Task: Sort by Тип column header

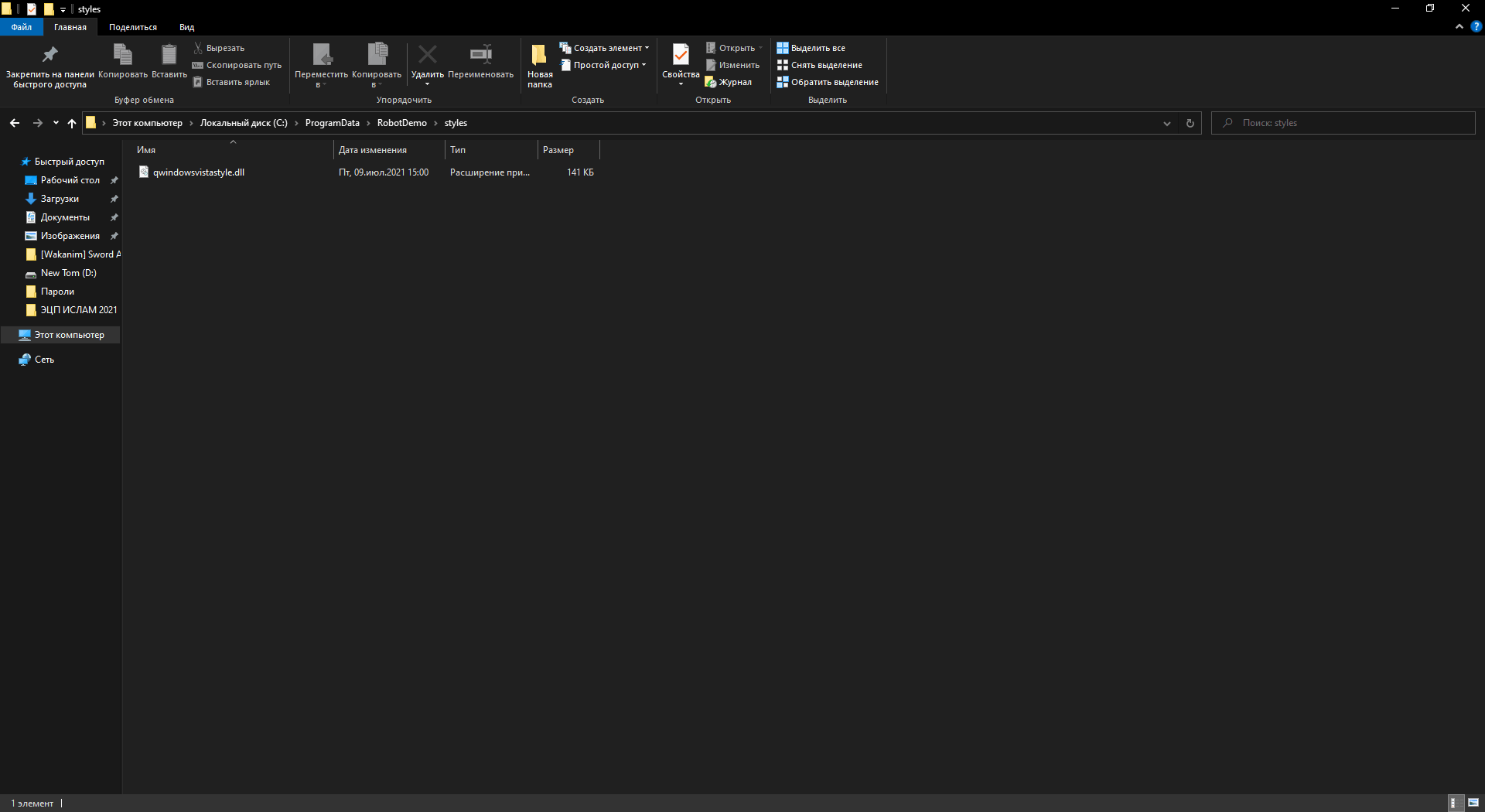Action: [x=491, y=150]
